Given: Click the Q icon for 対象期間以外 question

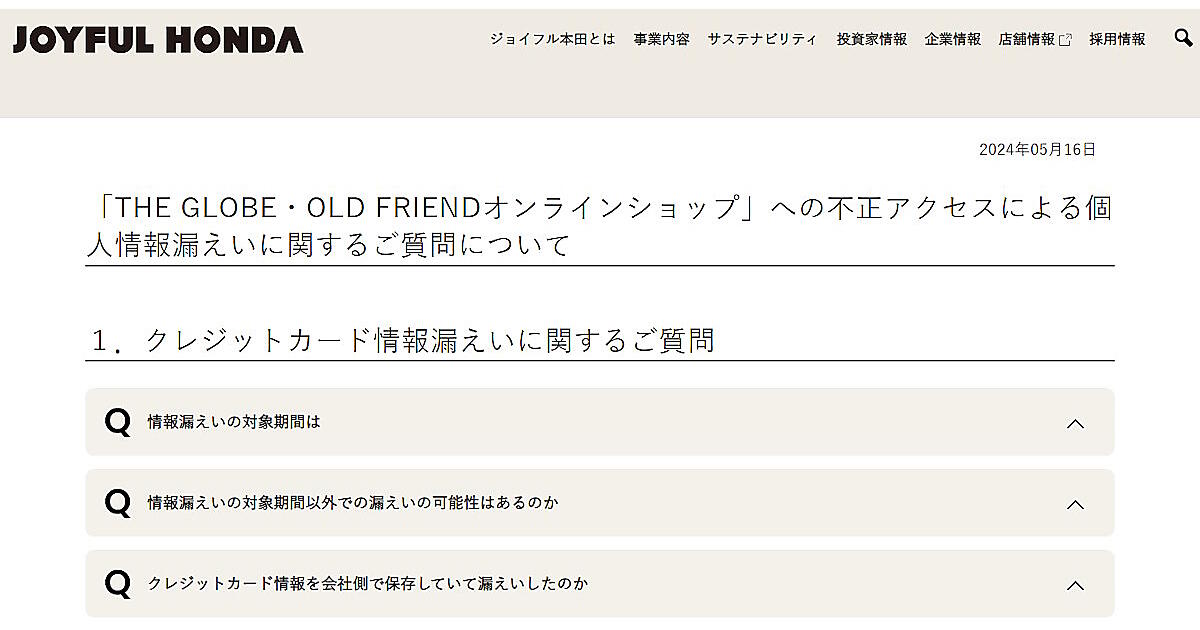Looking at the screenshot, I should 118,503.
